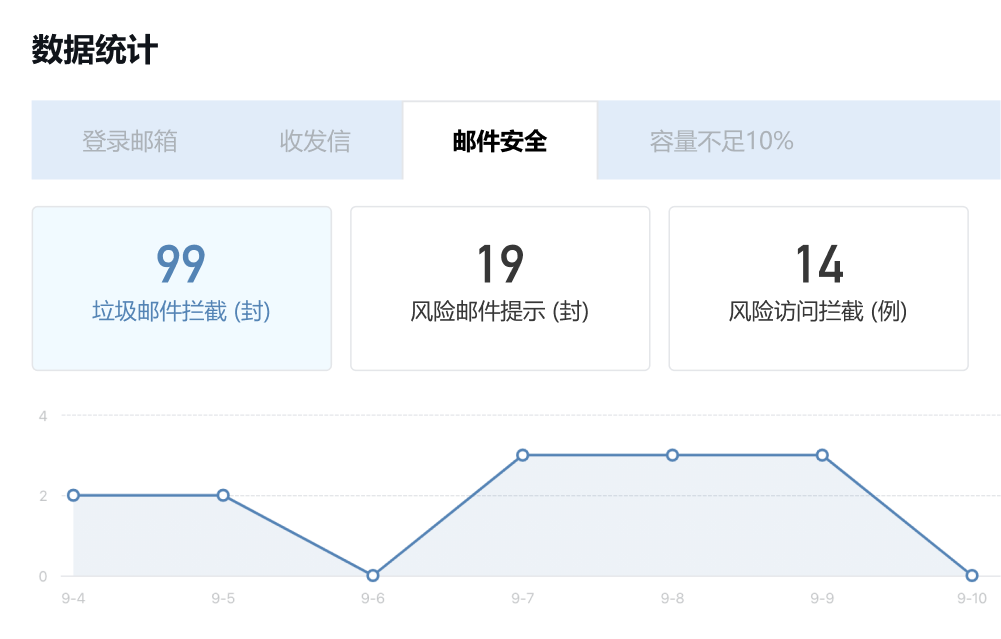Show the 风险邮件提示 (封) stat card

tap(500, 288)
